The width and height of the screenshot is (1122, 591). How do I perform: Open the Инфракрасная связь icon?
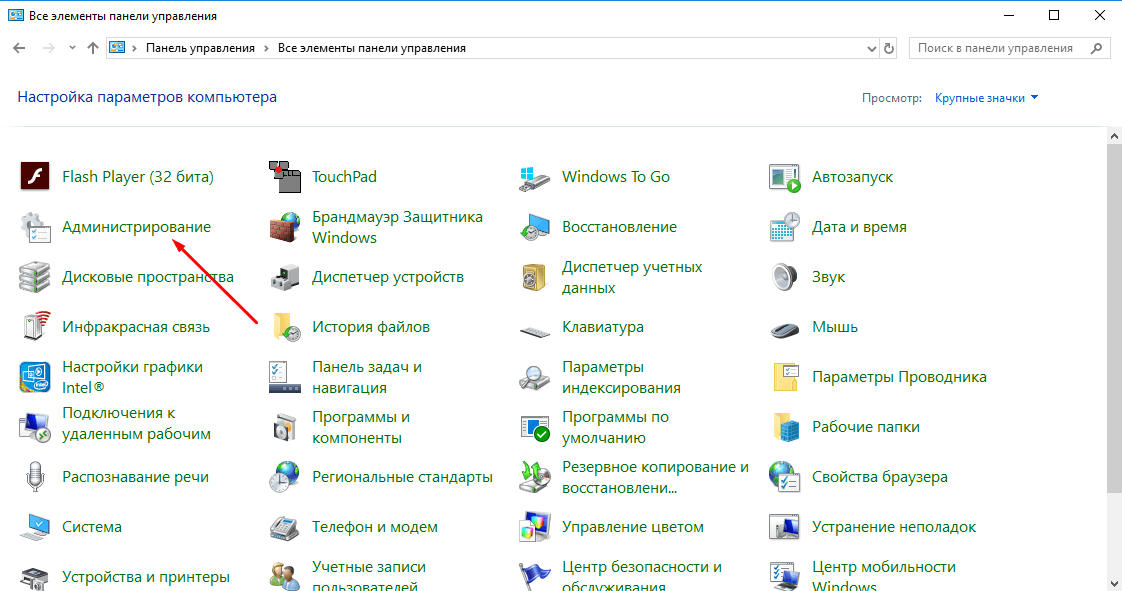(x=34, y=326)
